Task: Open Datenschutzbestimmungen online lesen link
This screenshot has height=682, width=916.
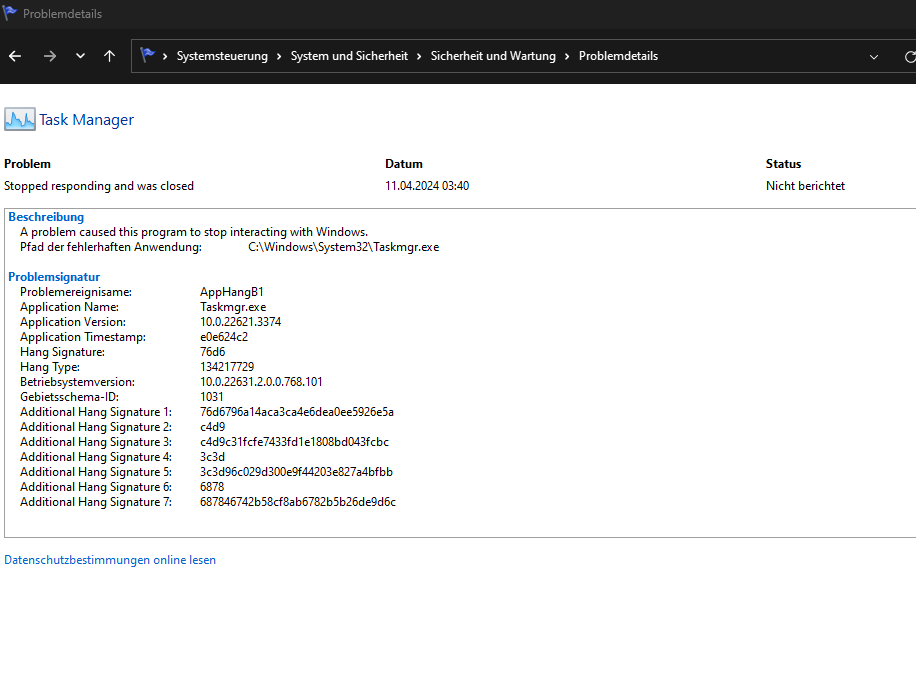Action: 110,560
